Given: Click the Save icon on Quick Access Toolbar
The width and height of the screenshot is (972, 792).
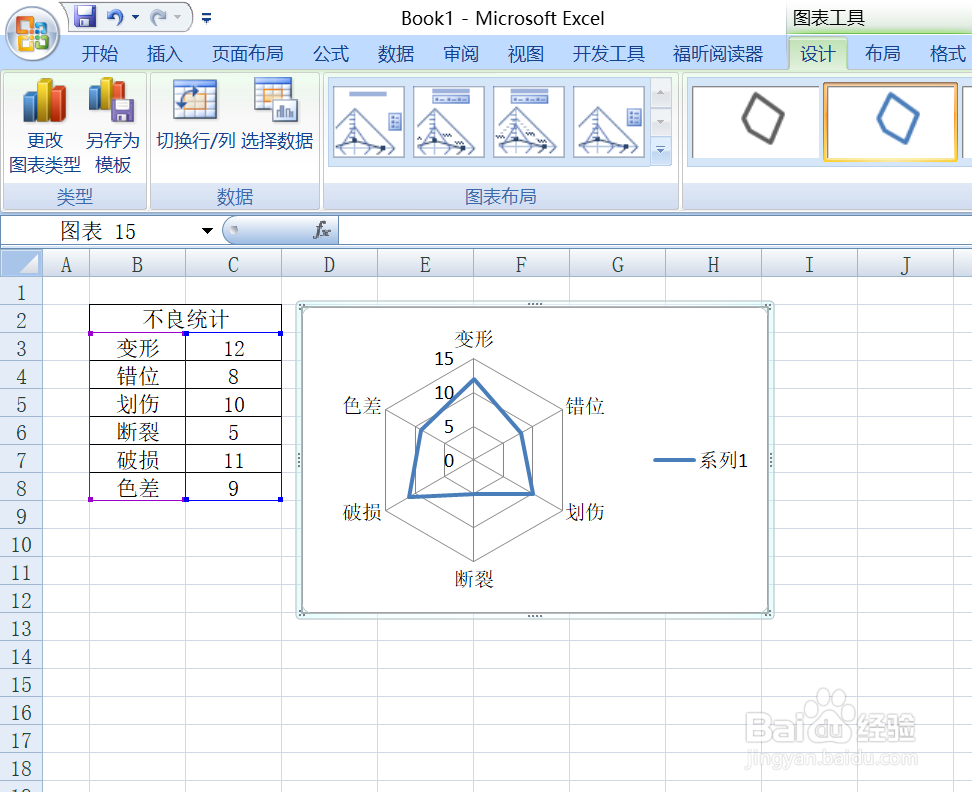Looking at the screenshot, I should tap(85, 17).
